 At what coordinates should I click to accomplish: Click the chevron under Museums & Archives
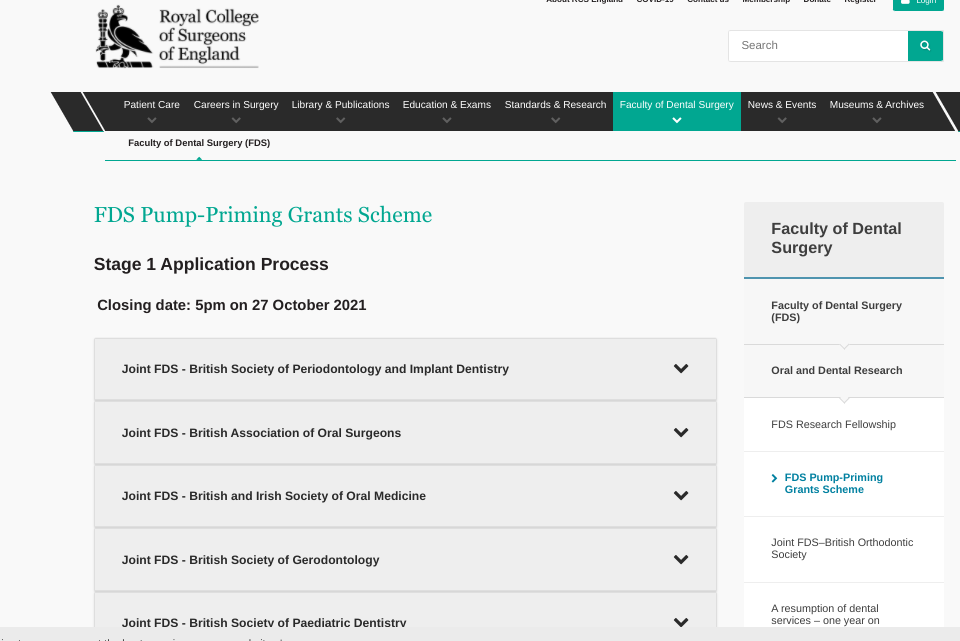click(x=877, y=121)
